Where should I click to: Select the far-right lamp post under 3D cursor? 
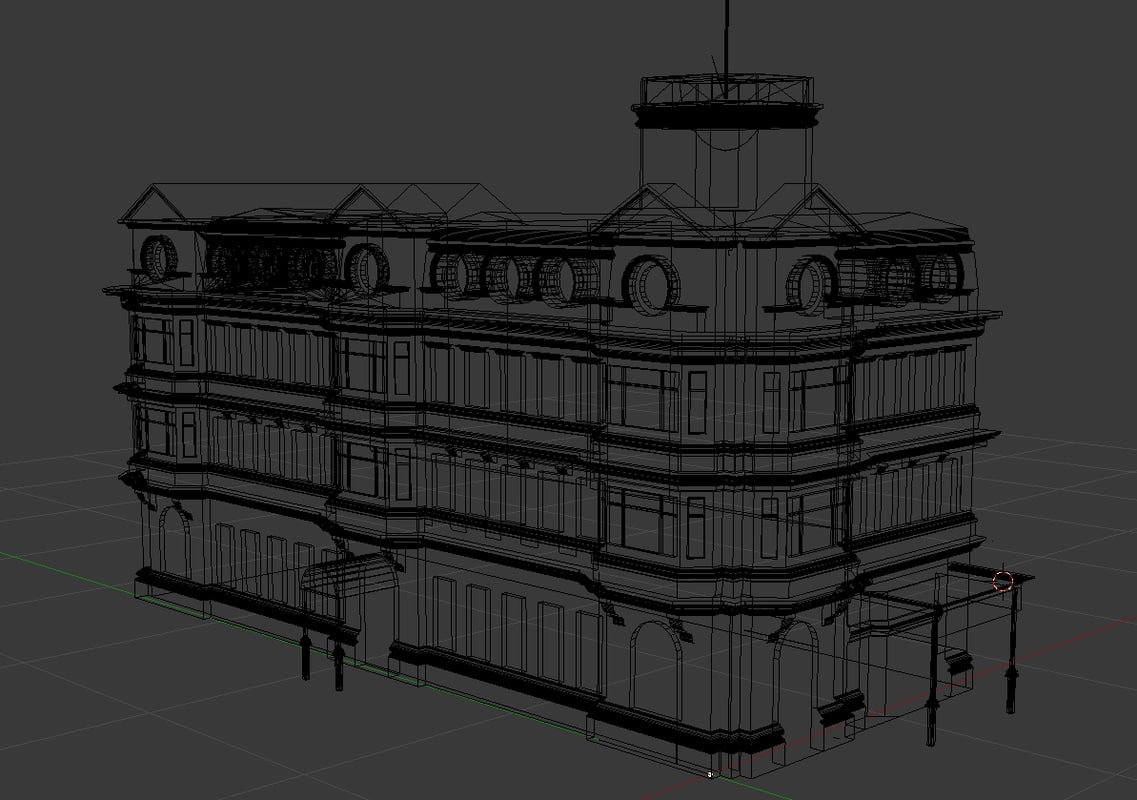pyautogui.click(x=1011, y=650)
